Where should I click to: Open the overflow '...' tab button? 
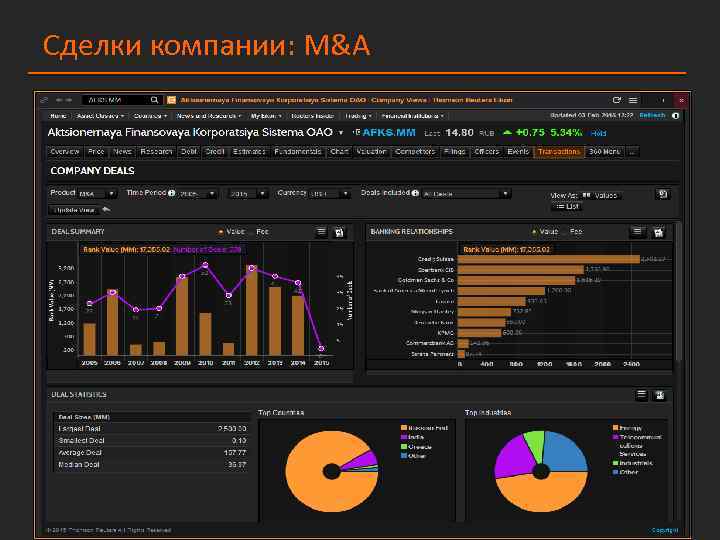tap(632, 152)
